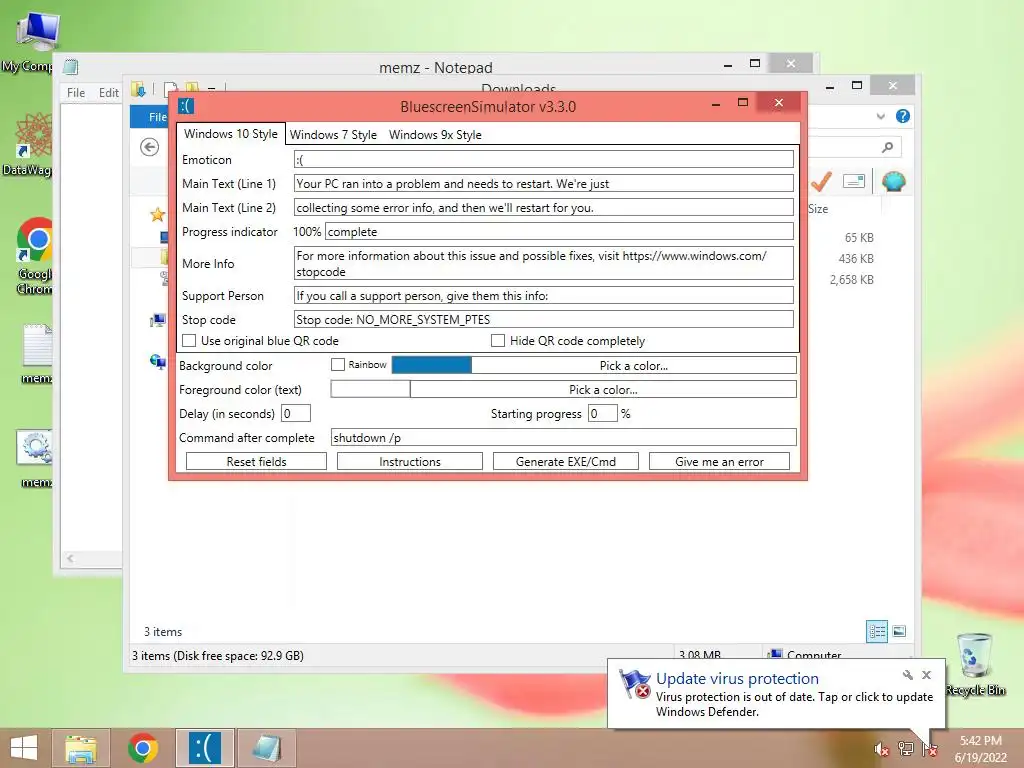1024x768 pixels.
Task: Click Command after complete field
Action: [x=564, y=437]
